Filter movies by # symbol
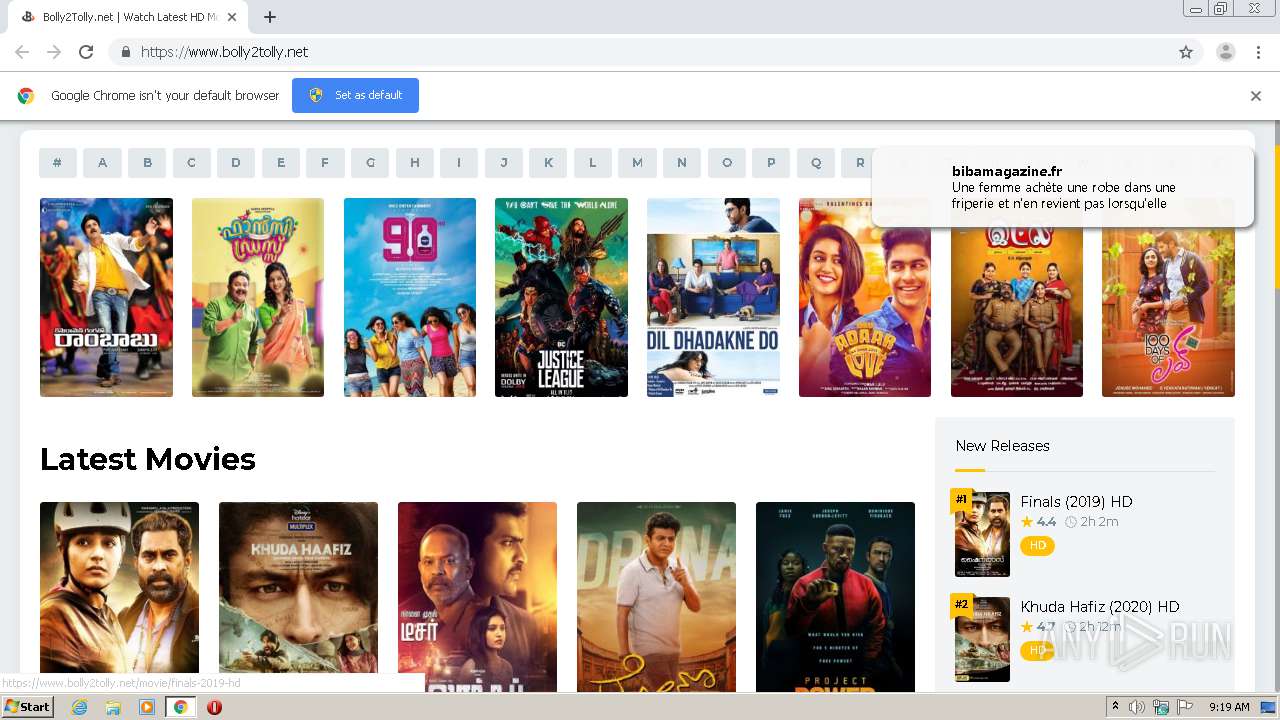This screenshot has height=720, width=1280. [58, 163]
